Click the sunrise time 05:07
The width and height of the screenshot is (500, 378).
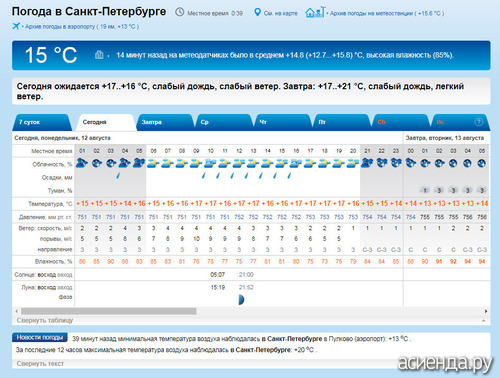[217, 275]
